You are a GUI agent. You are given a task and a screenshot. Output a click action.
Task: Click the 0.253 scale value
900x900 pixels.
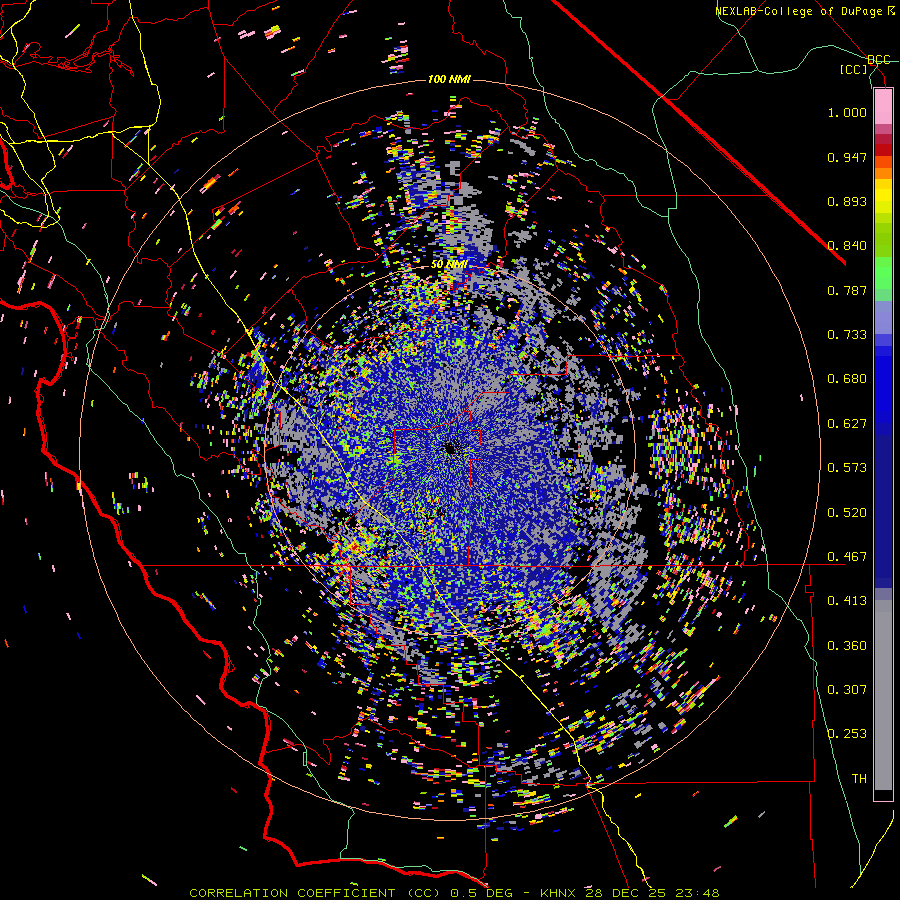coord(847,734)
